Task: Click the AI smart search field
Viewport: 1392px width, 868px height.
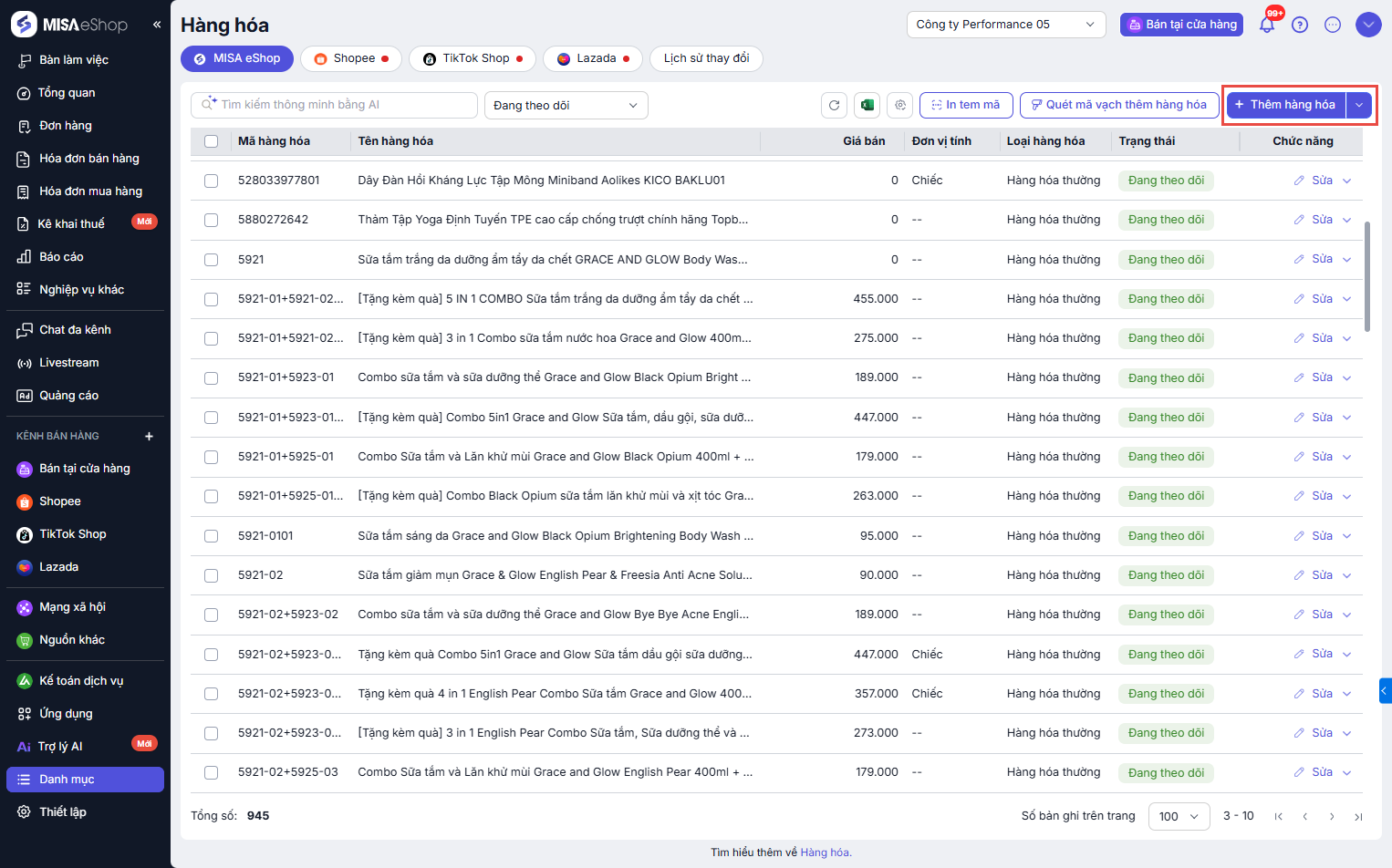Action: coord(334,105)
